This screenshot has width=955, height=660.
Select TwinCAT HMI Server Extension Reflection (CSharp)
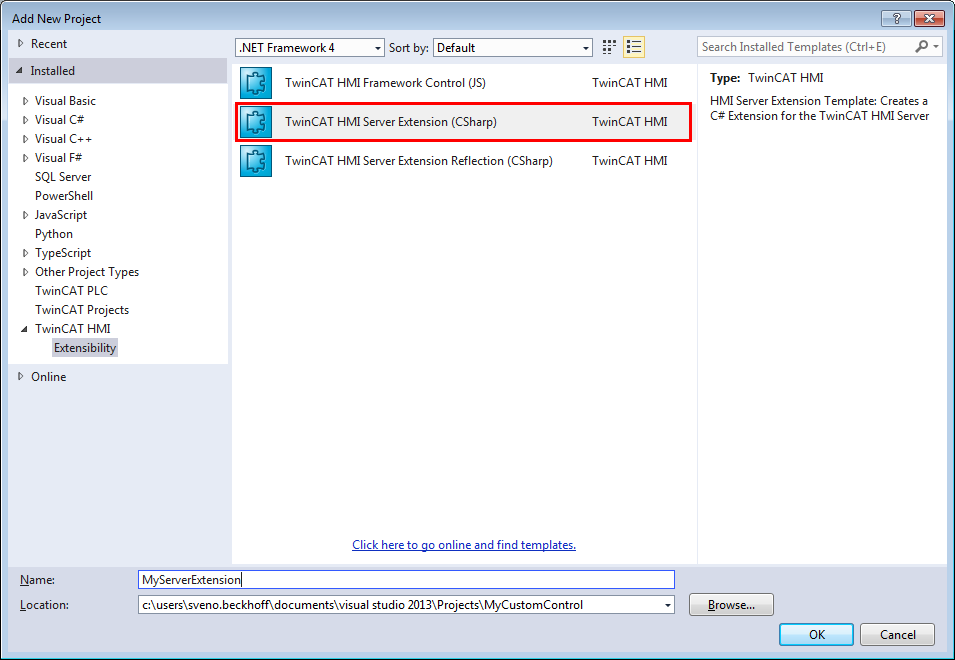click(463, 161)
